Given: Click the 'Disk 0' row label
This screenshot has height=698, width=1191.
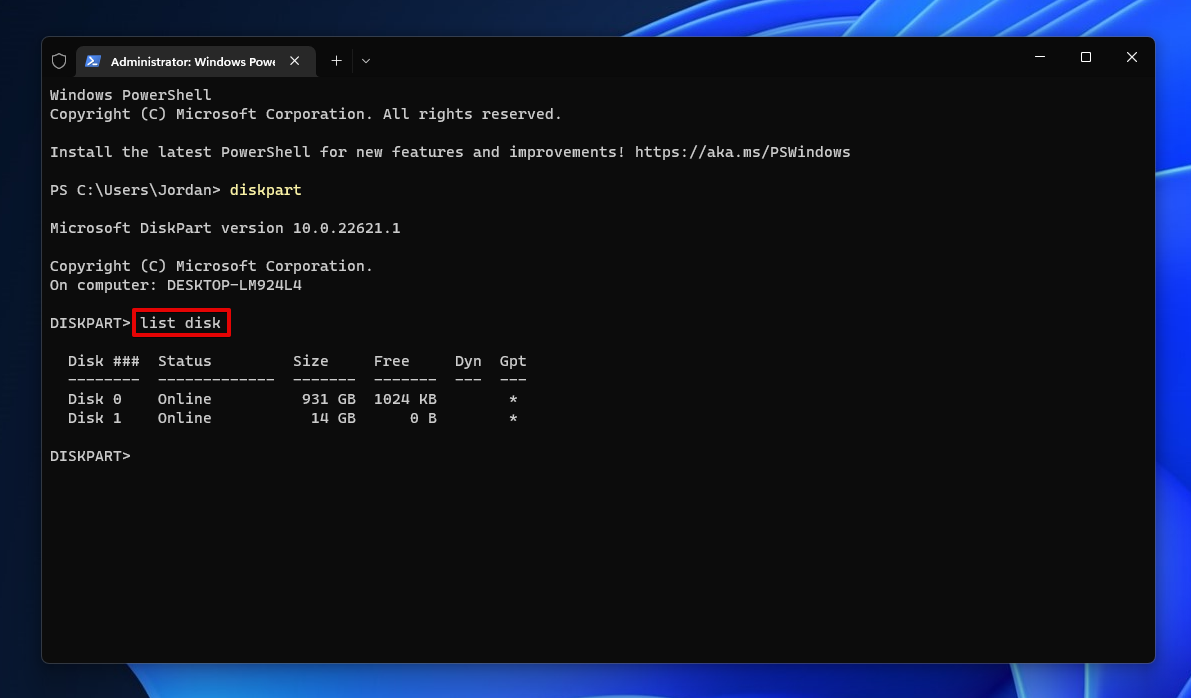Looking at the screenshot, I should (x=94, y=399).
